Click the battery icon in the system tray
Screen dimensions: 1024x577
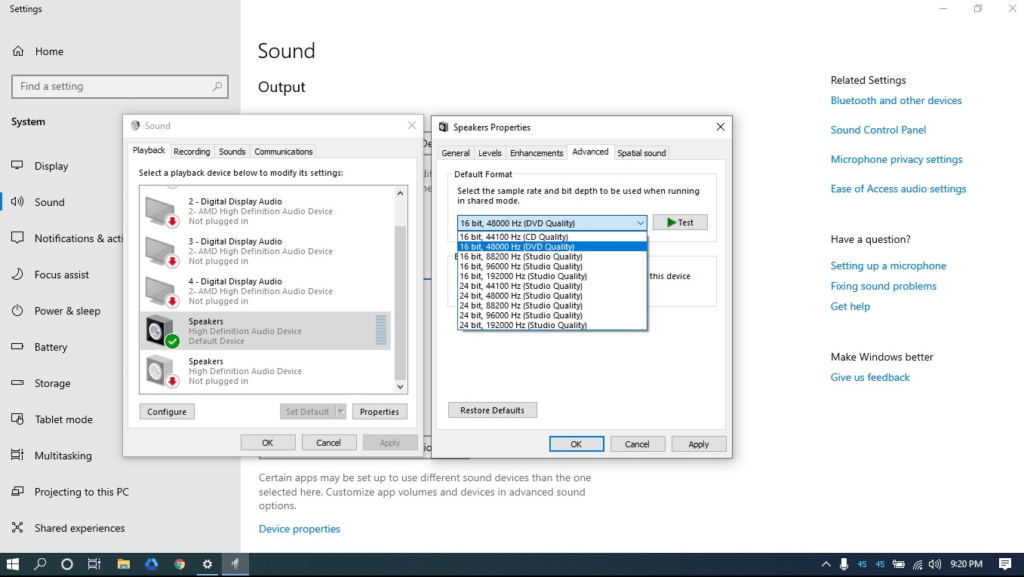click(x=901, y=564)
